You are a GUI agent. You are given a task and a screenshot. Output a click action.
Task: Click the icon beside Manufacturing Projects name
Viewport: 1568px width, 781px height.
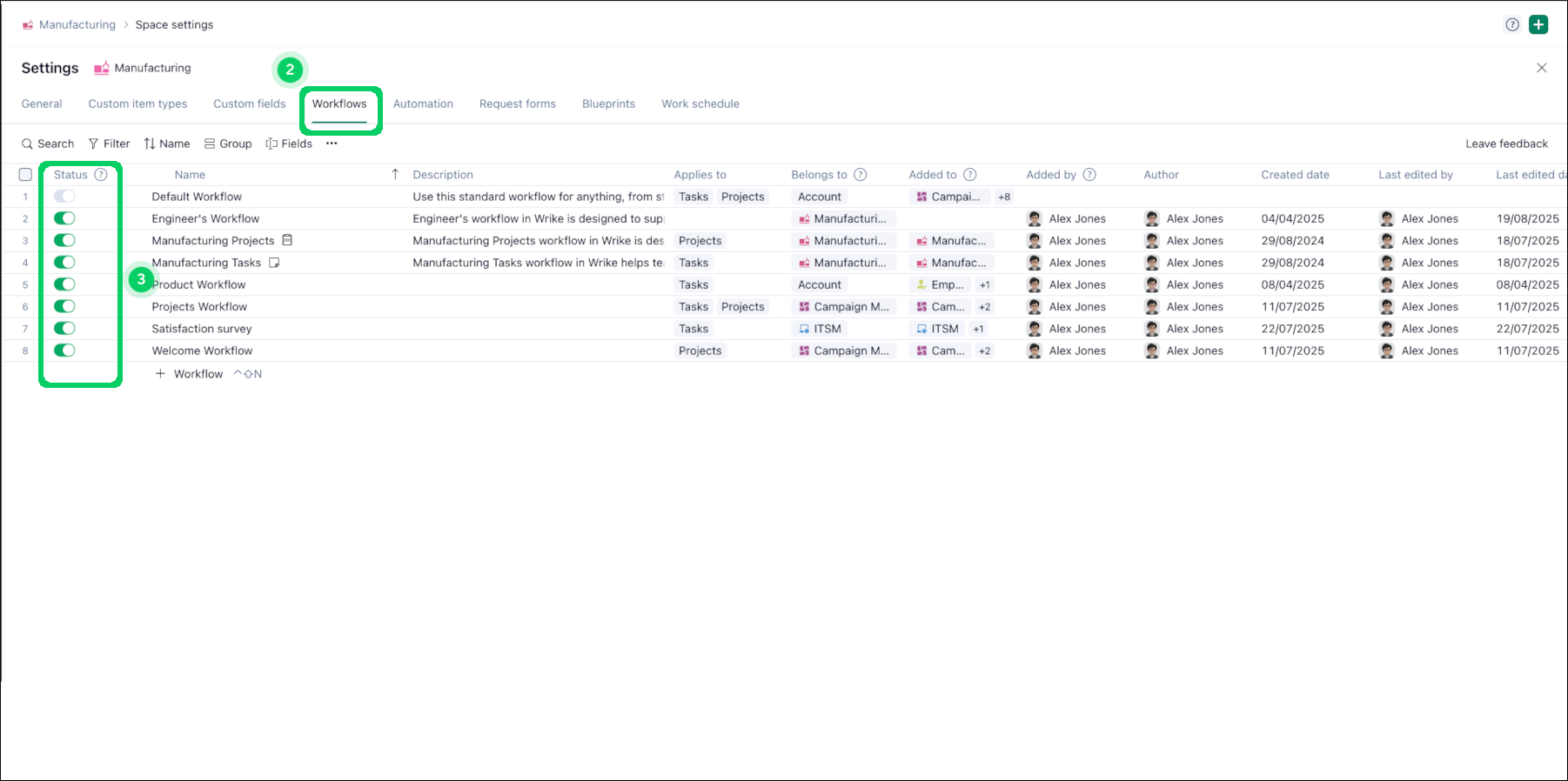(x=287, y=240)
